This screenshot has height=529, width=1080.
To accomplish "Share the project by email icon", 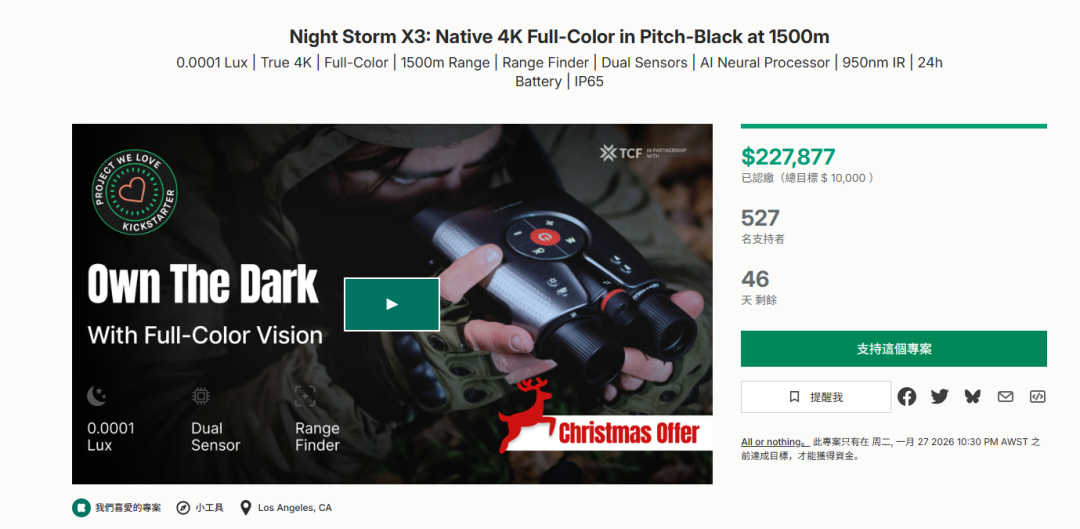I will coord(1005,397).
